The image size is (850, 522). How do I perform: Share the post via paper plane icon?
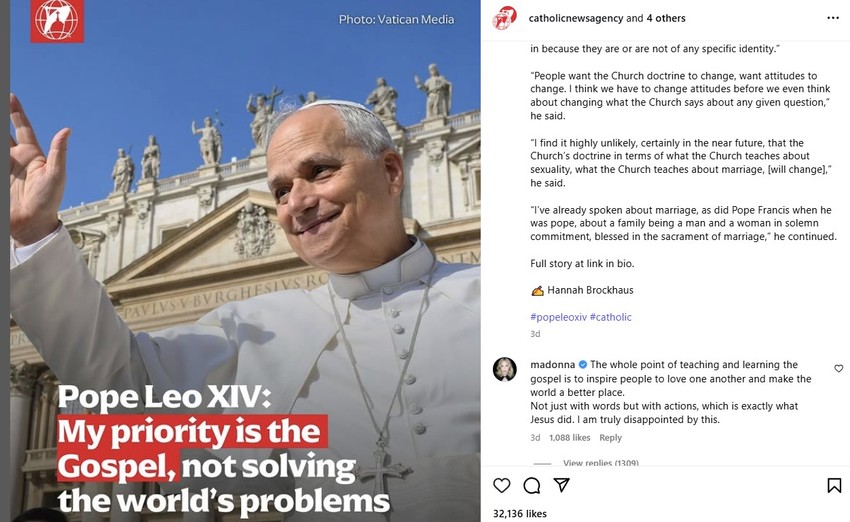pos(562,485)
